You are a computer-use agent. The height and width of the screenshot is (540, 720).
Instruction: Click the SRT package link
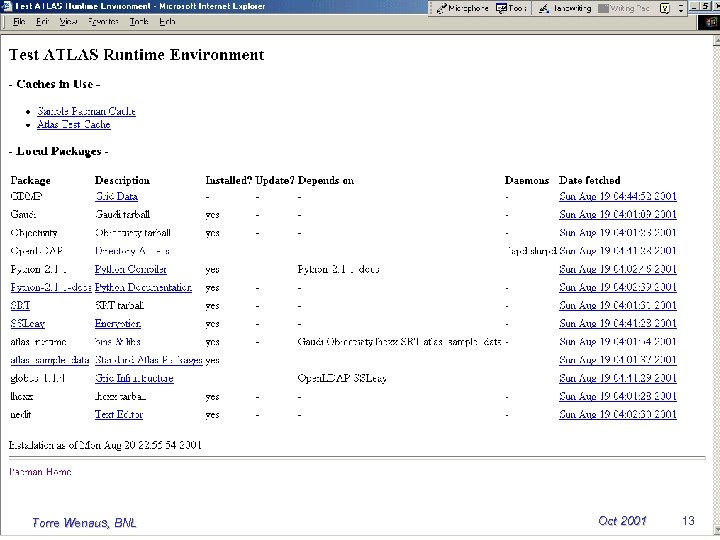point(20,305)
